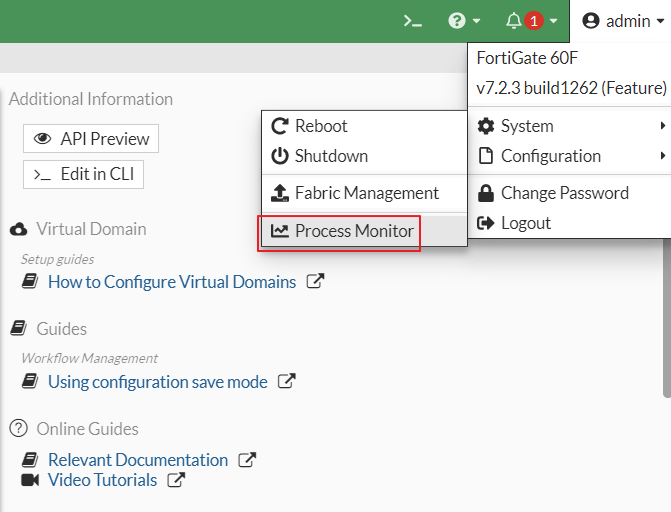Click external link icon beside Relevant Documentation

(247, 460)
